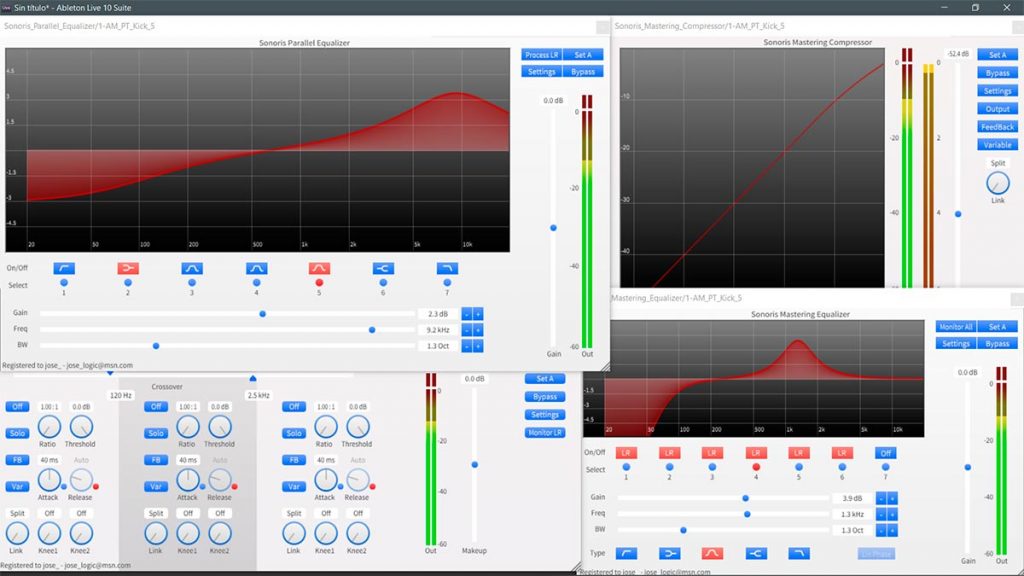Increase BW with plus in Parallel Equalizer
This screenshot has width=1024, height=576.
(478, 345)
